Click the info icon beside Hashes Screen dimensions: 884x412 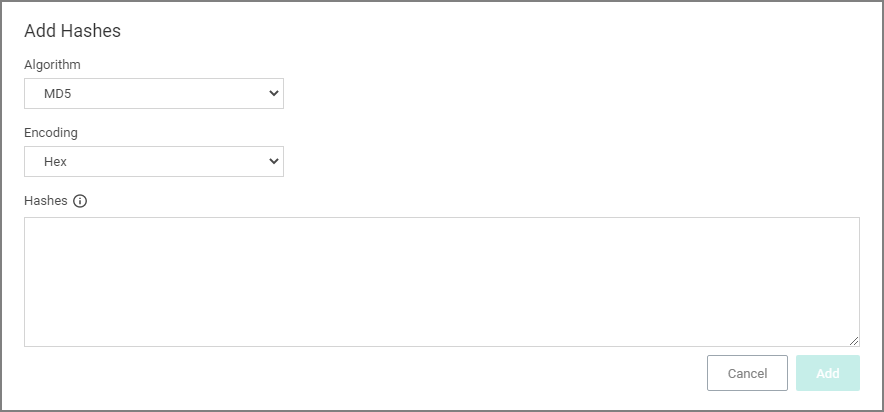80,201
